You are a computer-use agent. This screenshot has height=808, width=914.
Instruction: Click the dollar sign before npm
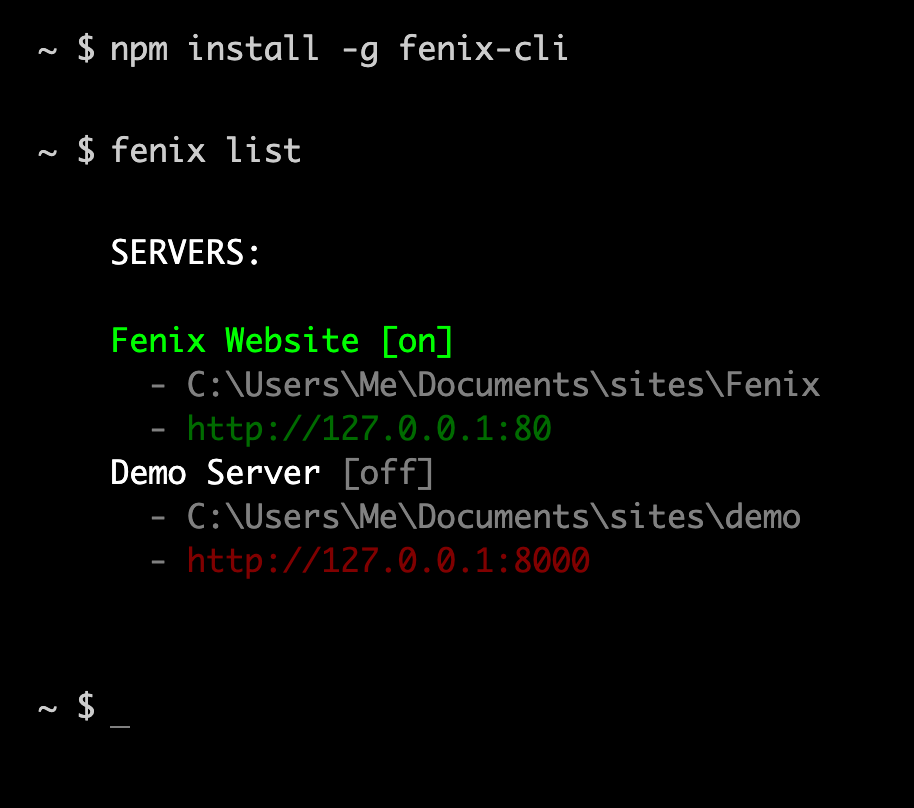[x=86, y=48]
